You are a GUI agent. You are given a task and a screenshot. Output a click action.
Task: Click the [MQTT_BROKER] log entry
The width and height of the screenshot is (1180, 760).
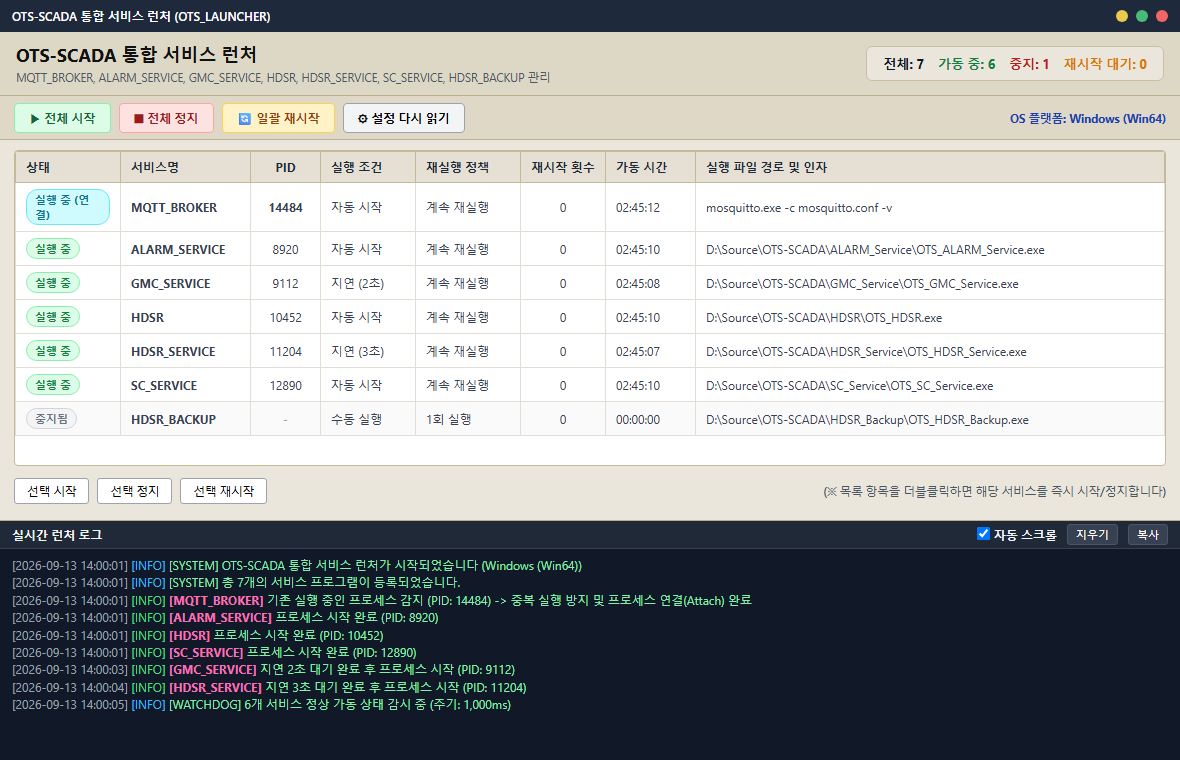[382, 600]
